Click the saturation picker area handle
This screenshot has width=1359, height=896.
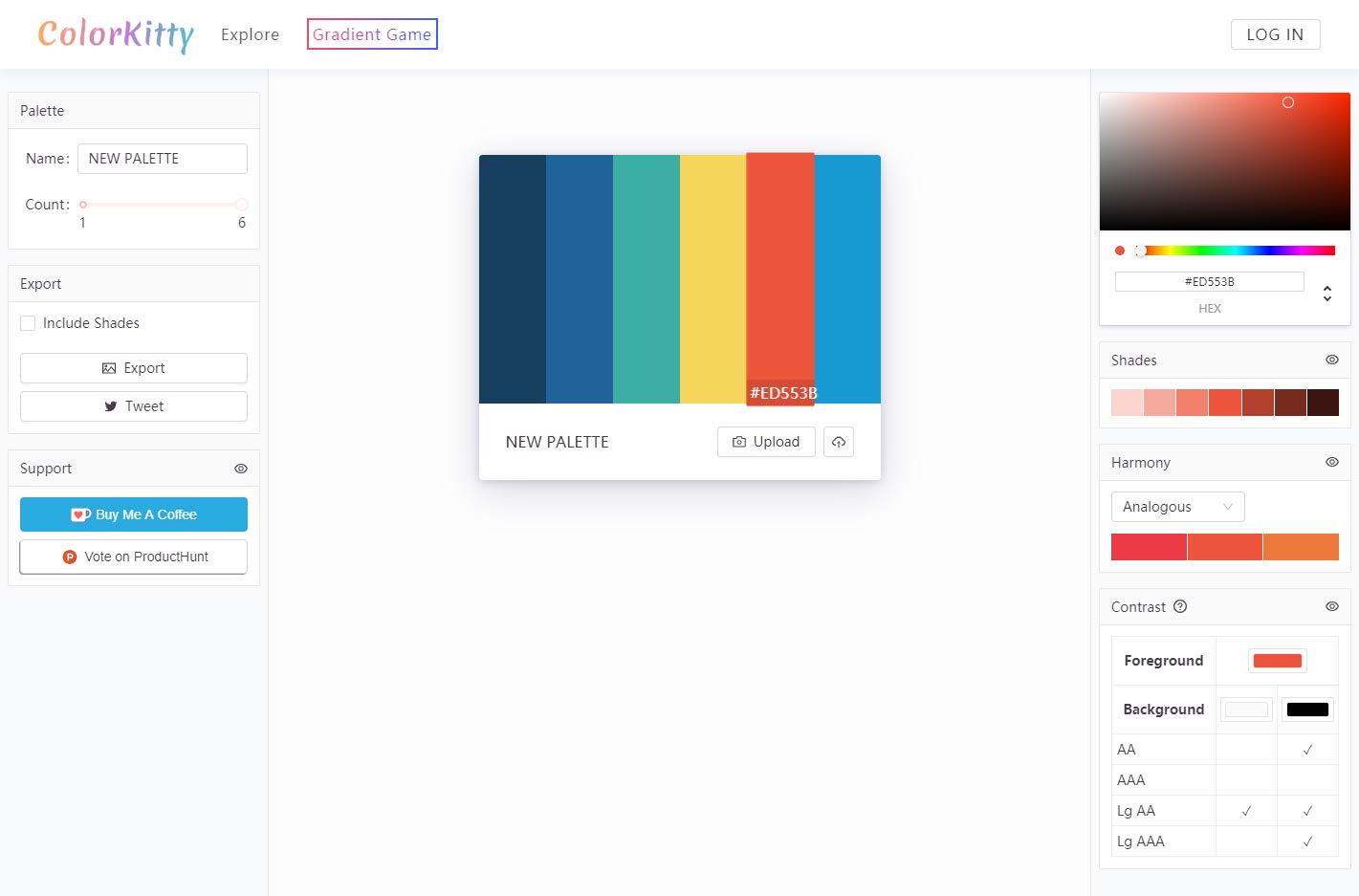tap(1288, 102)
